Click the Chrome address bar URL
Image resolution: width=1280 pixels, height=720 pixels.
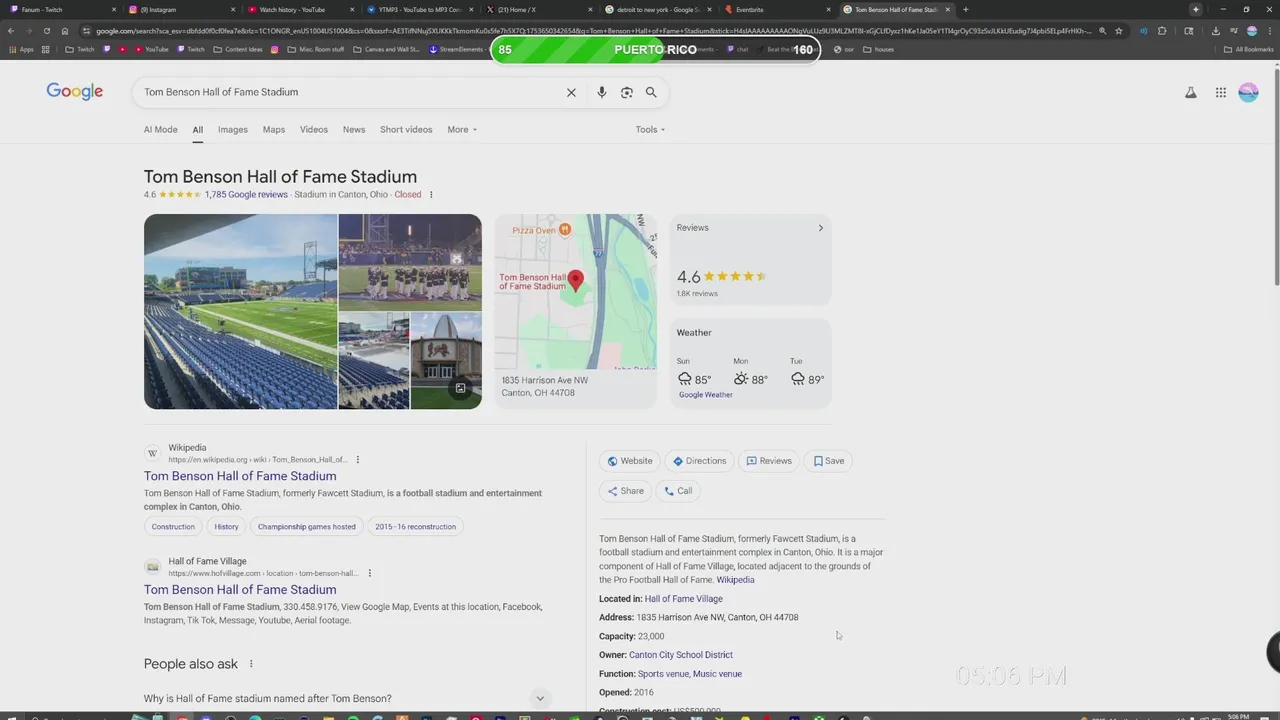[x=590, y=31]
